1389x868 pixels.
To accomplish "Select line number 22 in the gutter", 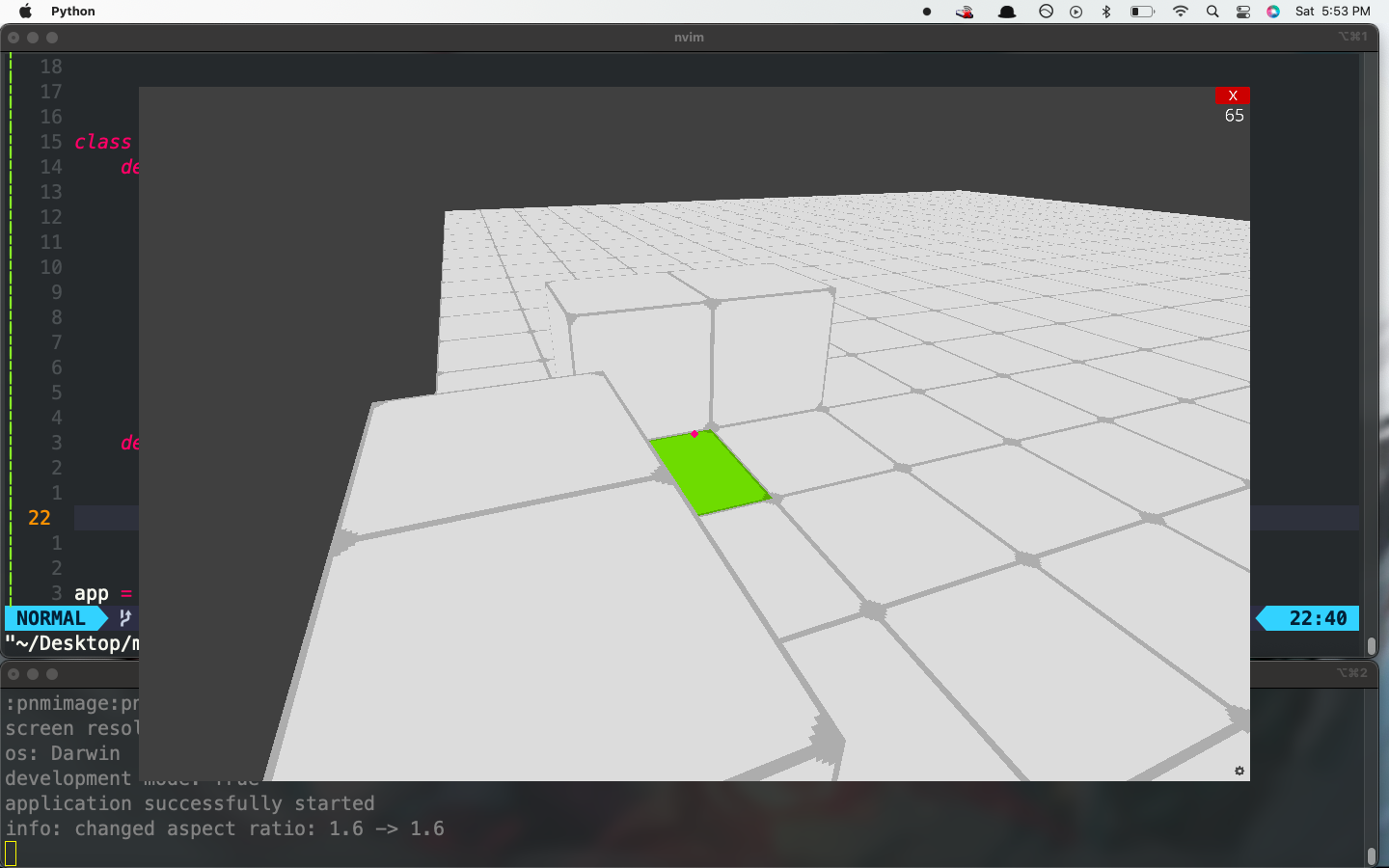I will 39,517.
